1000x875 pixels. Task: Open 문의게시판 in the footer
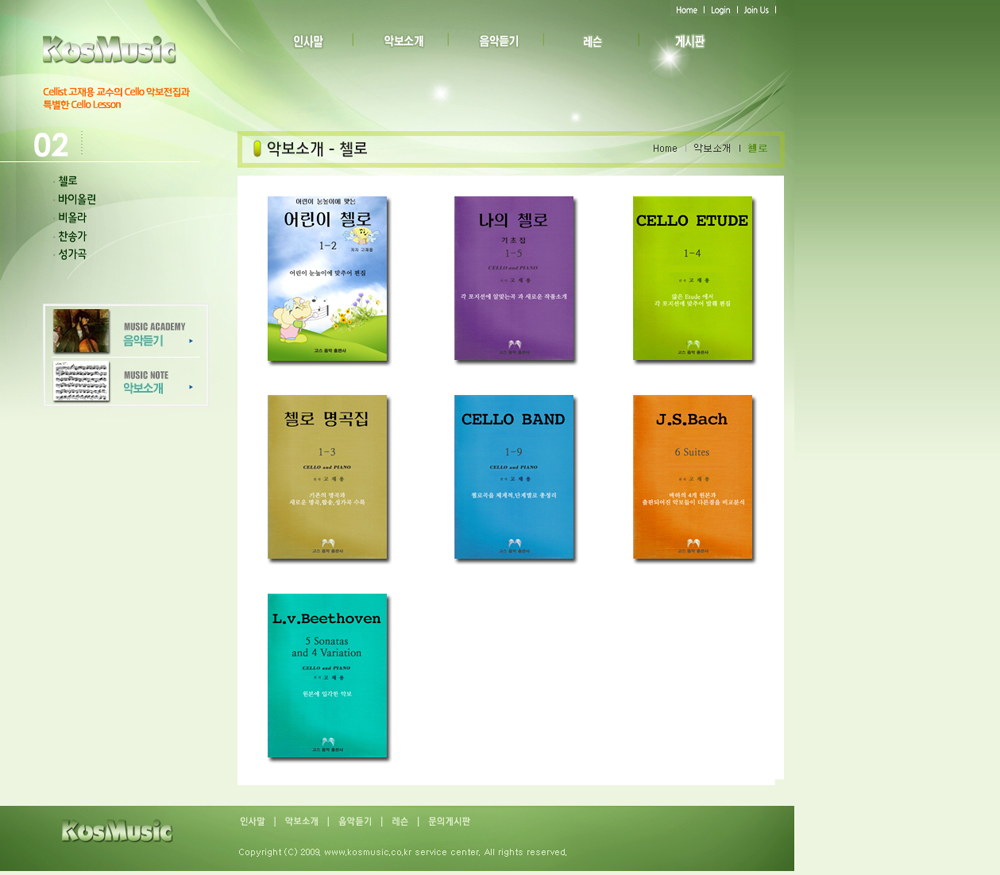[449, 821]
